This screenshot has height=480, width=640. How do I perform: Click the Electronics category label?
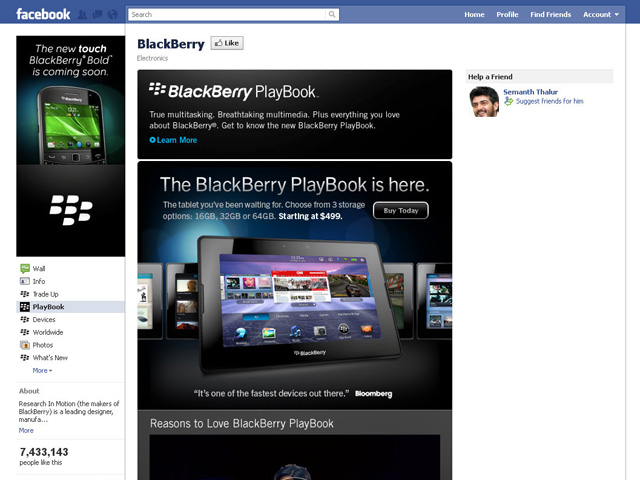point(152,58)
